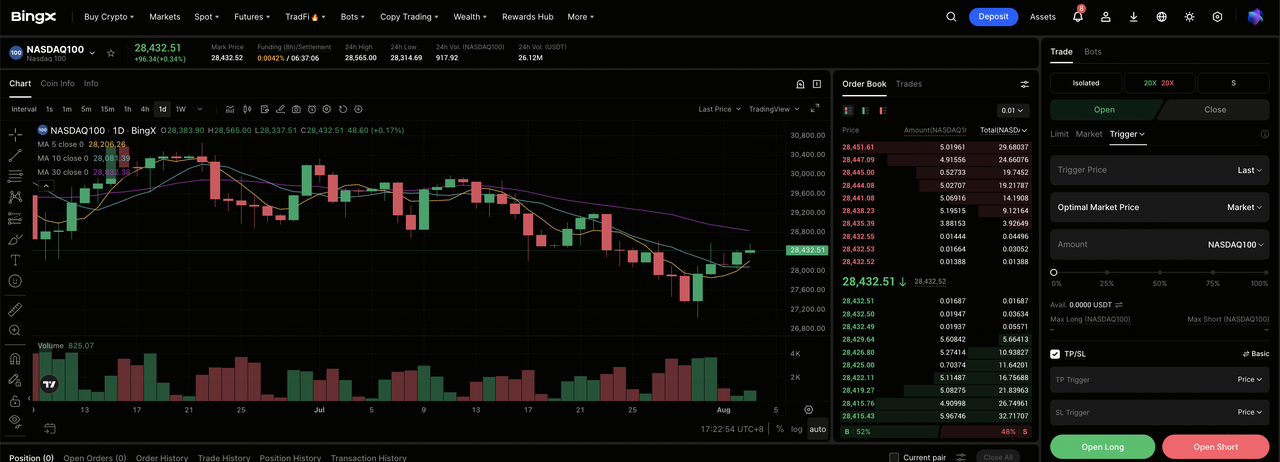Image resolution: width=1280 pixels, height=462 pixels.
Task: Add NASDAQ100 to favorites with star icon
Action: [x=111, y=52]
